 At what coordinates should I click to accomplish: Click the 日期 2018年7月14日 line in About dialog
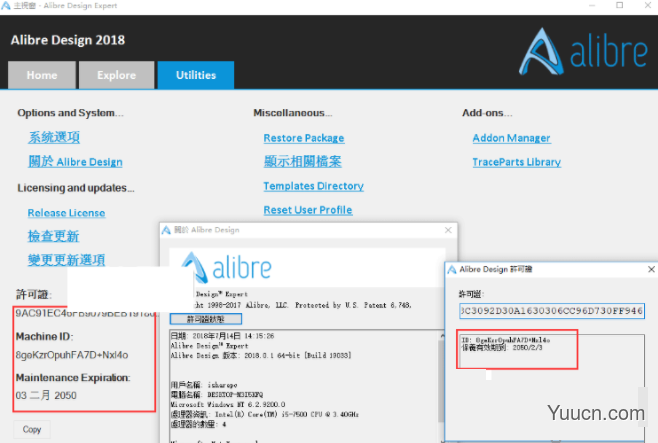pos(222,336)
